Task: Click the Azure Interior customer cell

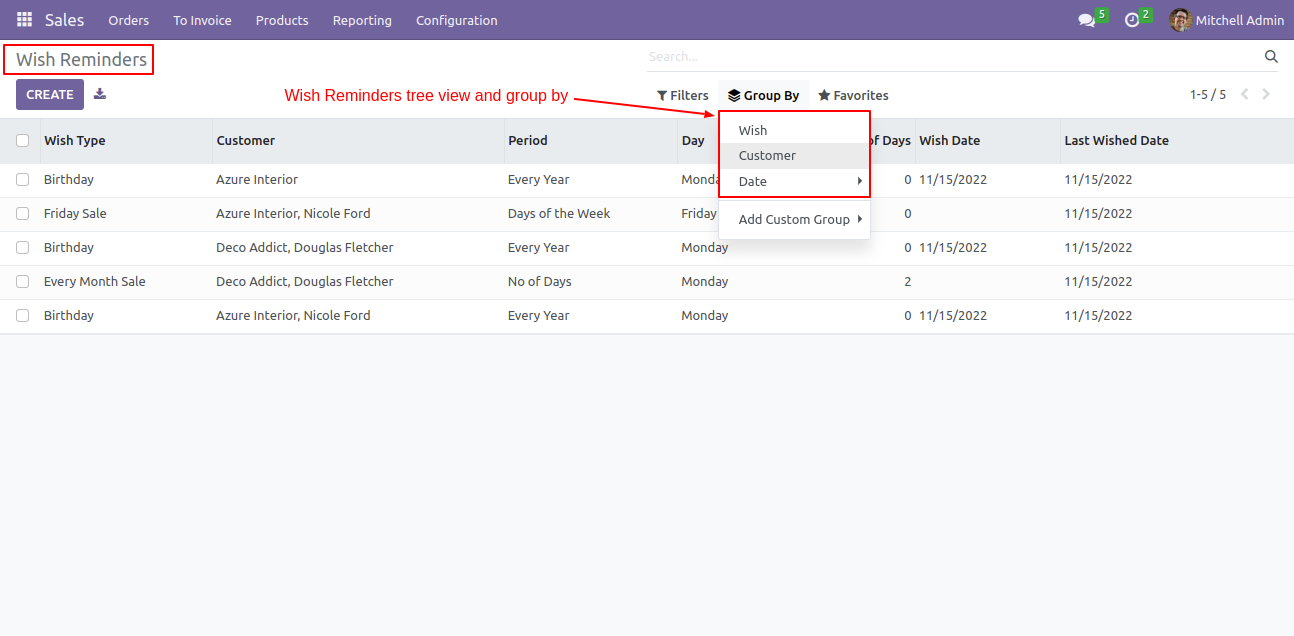Action: point(257,180)
